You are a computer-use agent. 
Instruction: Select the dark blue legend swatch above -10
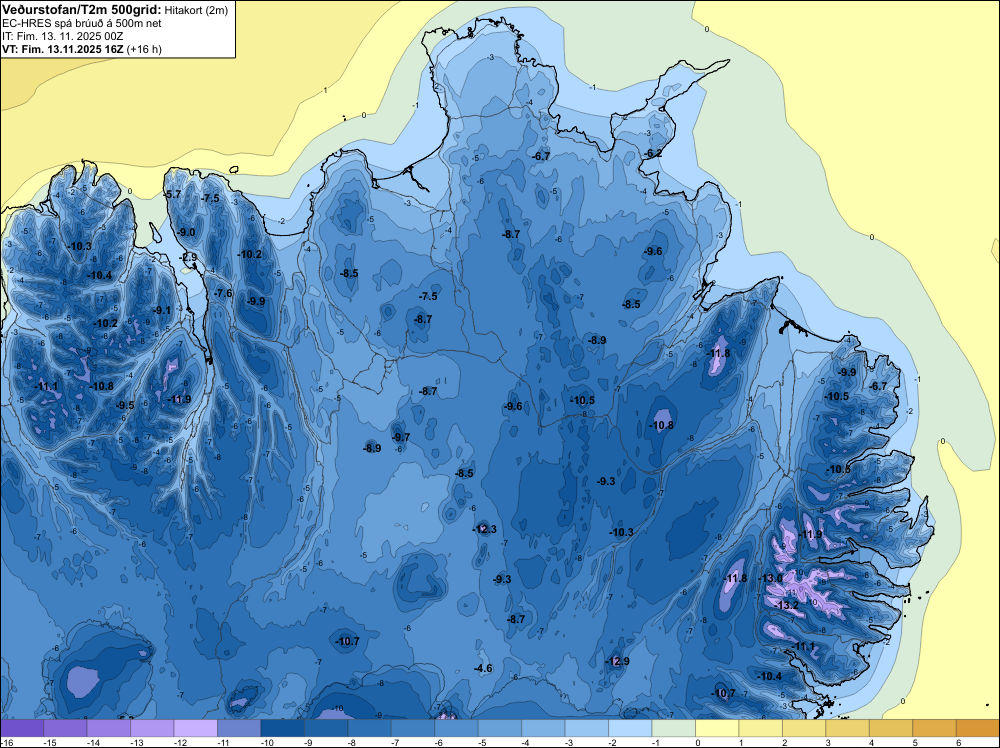pyautogui.click(x=283, y=728)
